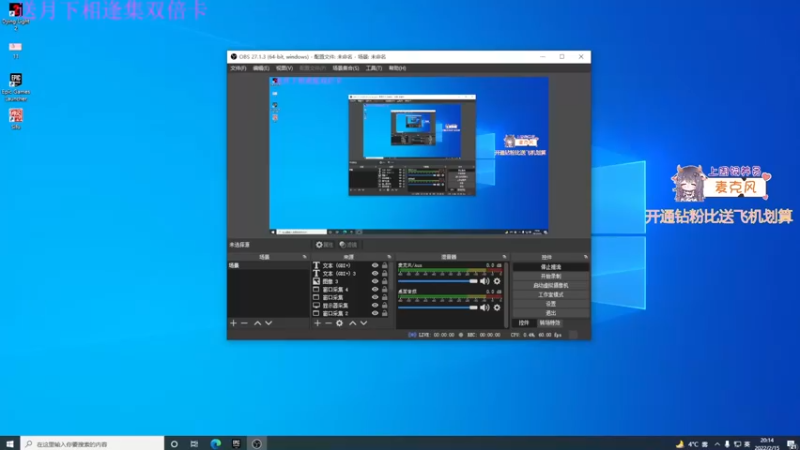Adjust the 麦克风/Aux volume slider

pos(438,281)
